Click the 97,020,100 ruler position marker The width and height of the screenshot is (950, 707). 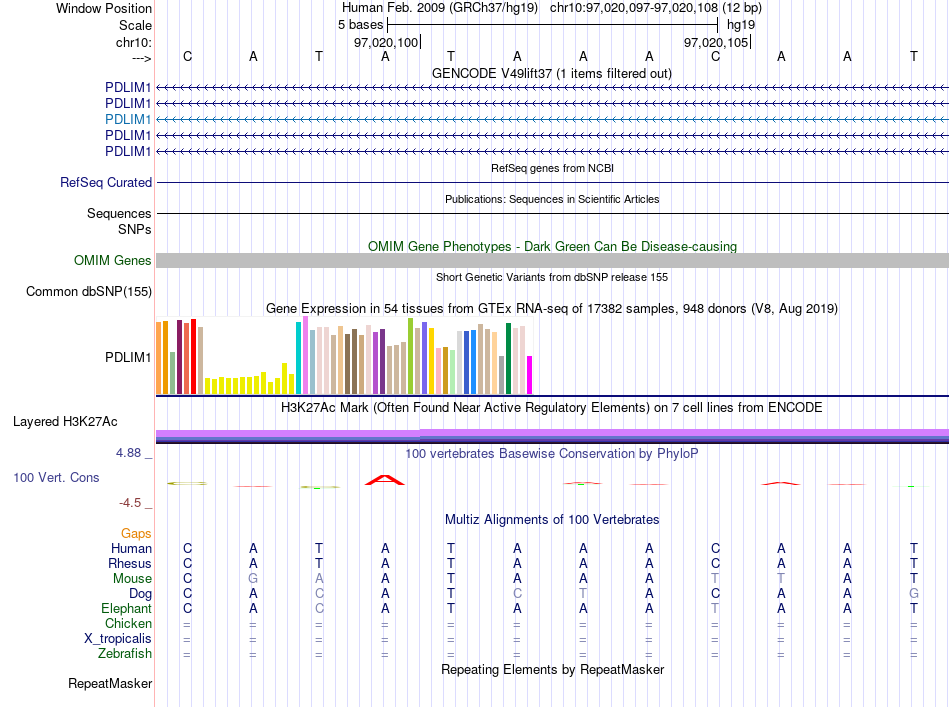(x=387, y=42)
